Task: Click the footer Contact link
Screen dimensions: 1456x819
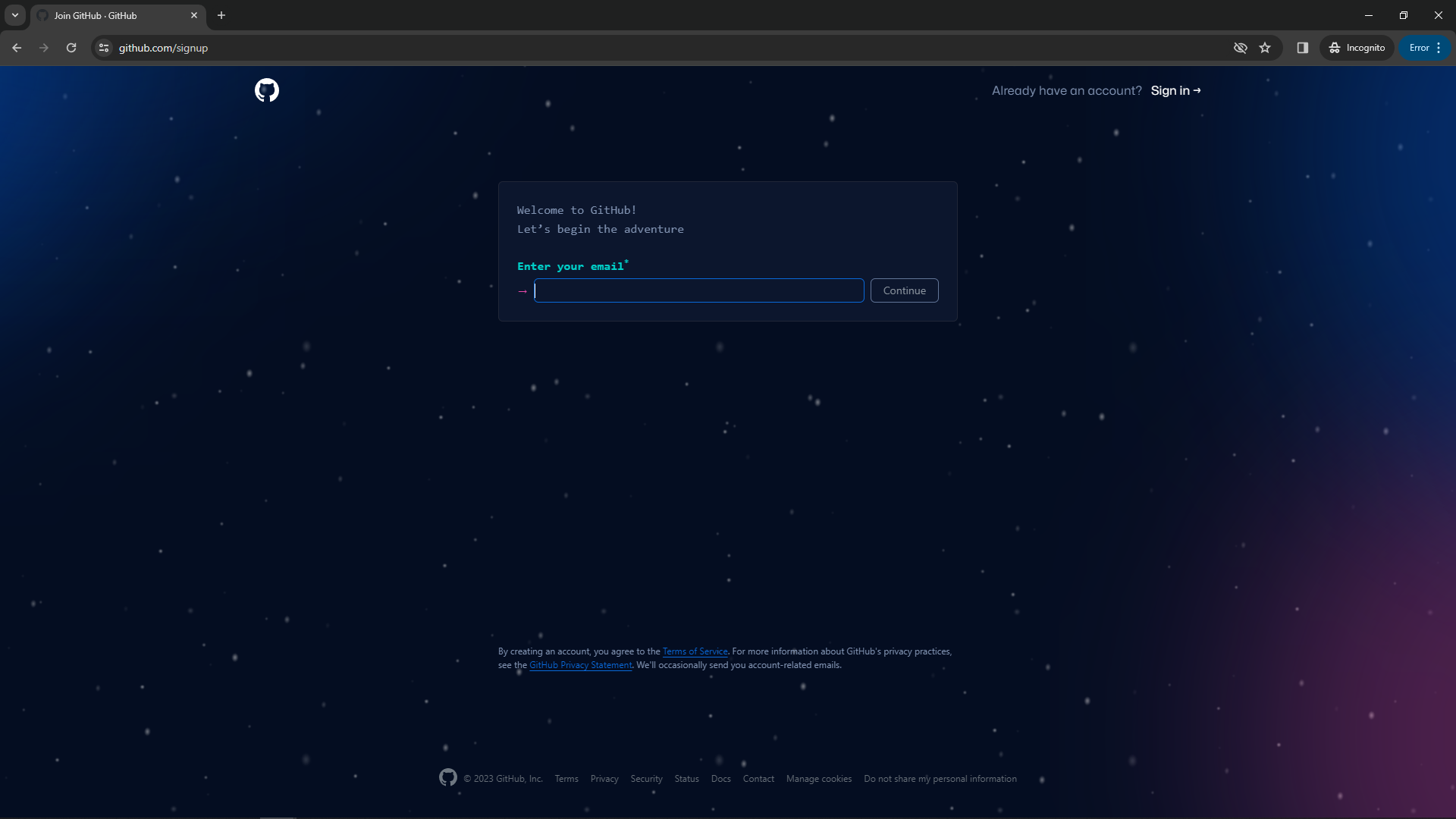Action: coord(758,779)
